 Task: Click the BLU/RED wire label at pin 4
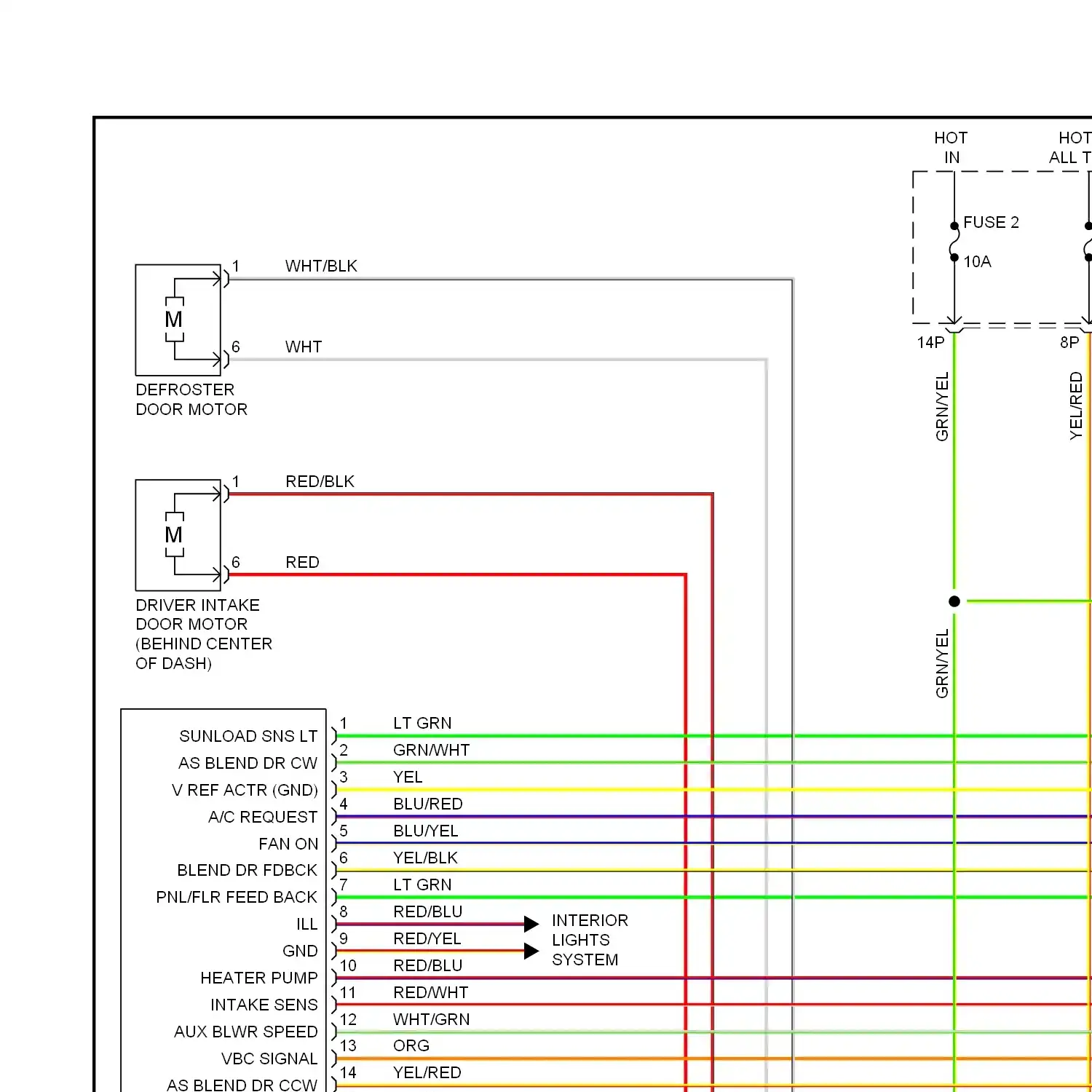coord(428,804)
